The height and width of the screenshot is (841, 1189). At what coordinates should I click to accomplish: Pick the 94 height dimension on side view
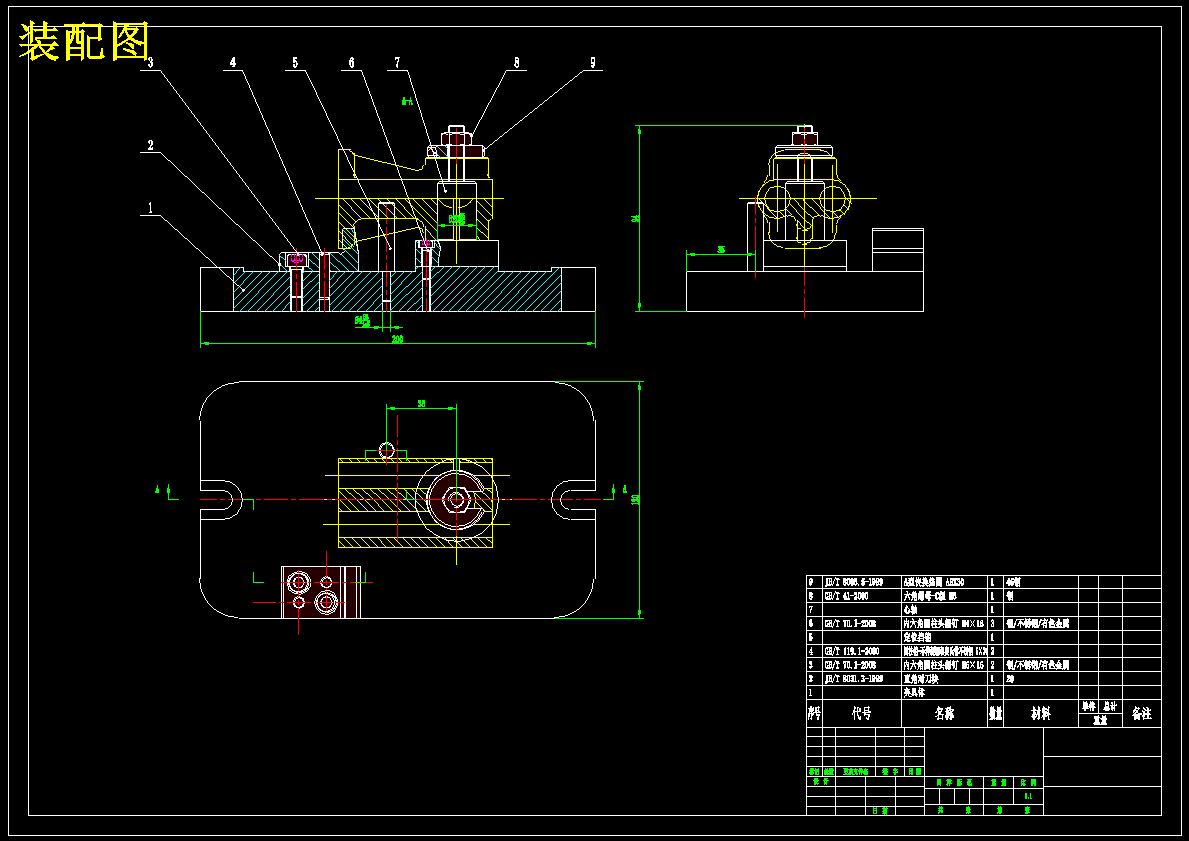[635, 218]
